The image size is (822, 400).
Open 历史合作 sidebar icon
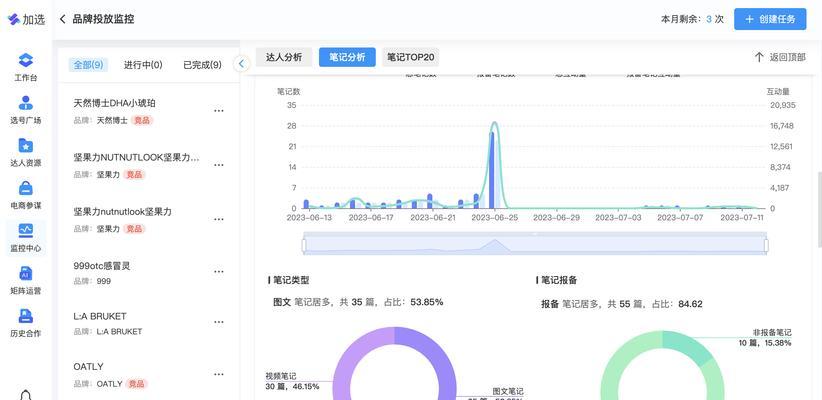pyautogui.click(x=26, y=316)
